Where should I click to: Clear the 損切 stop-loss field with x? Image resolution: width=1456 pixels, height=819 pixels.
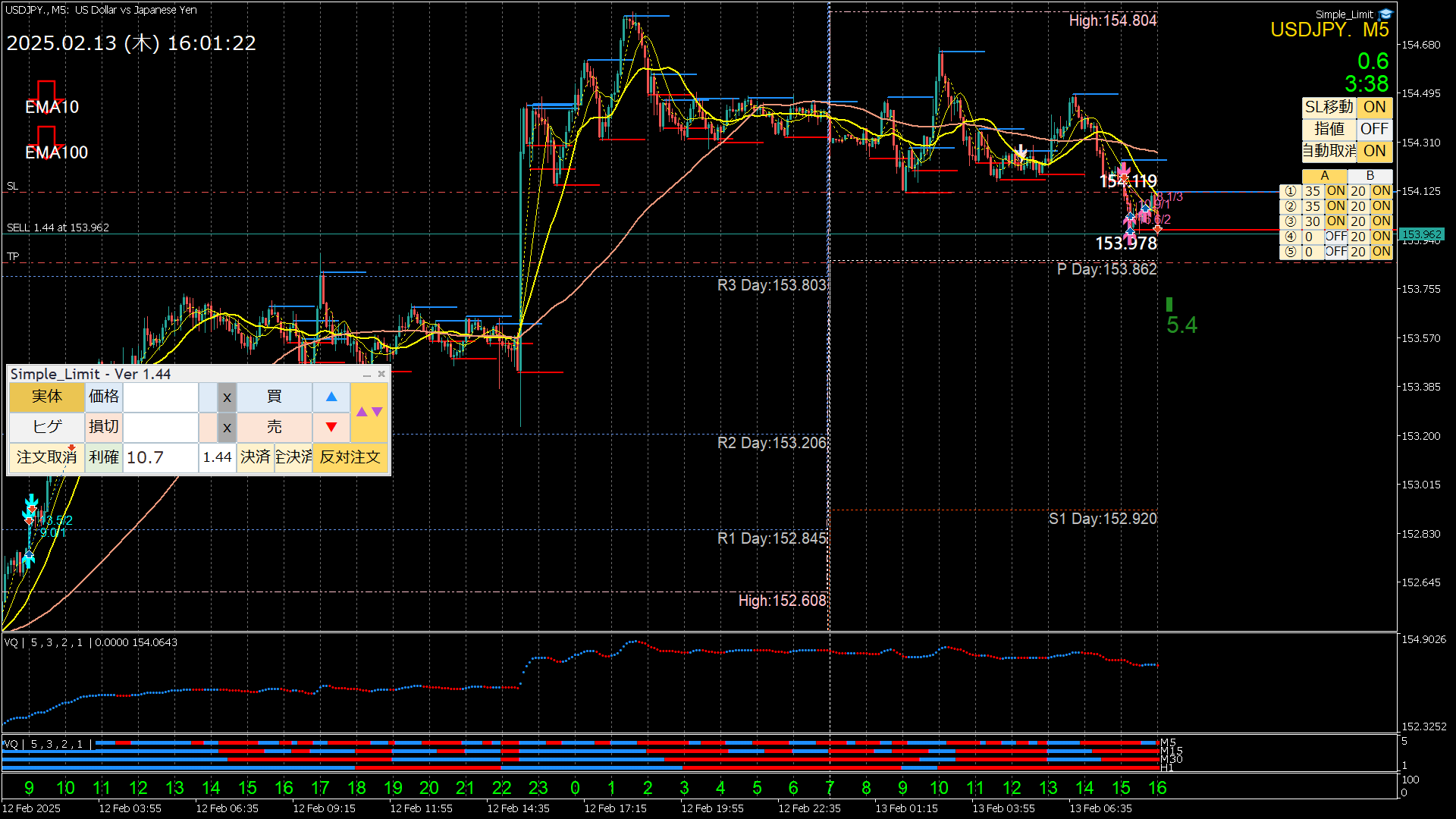coord(227,427)
